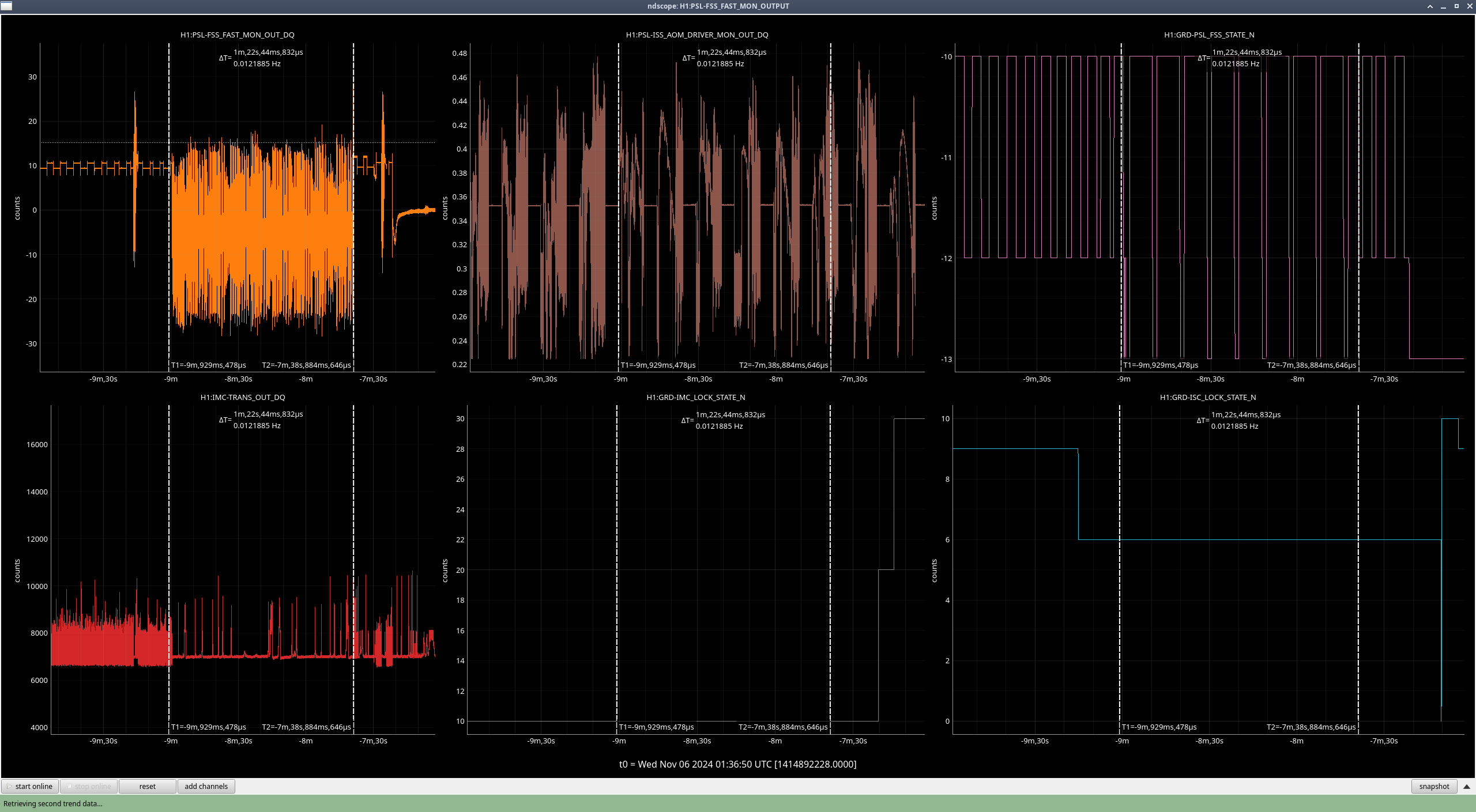Screen dimensions: 1476x812
Task: Click the ΔT readout in the ISC_LOCK_STATE_N plot
Action: 1238,420
